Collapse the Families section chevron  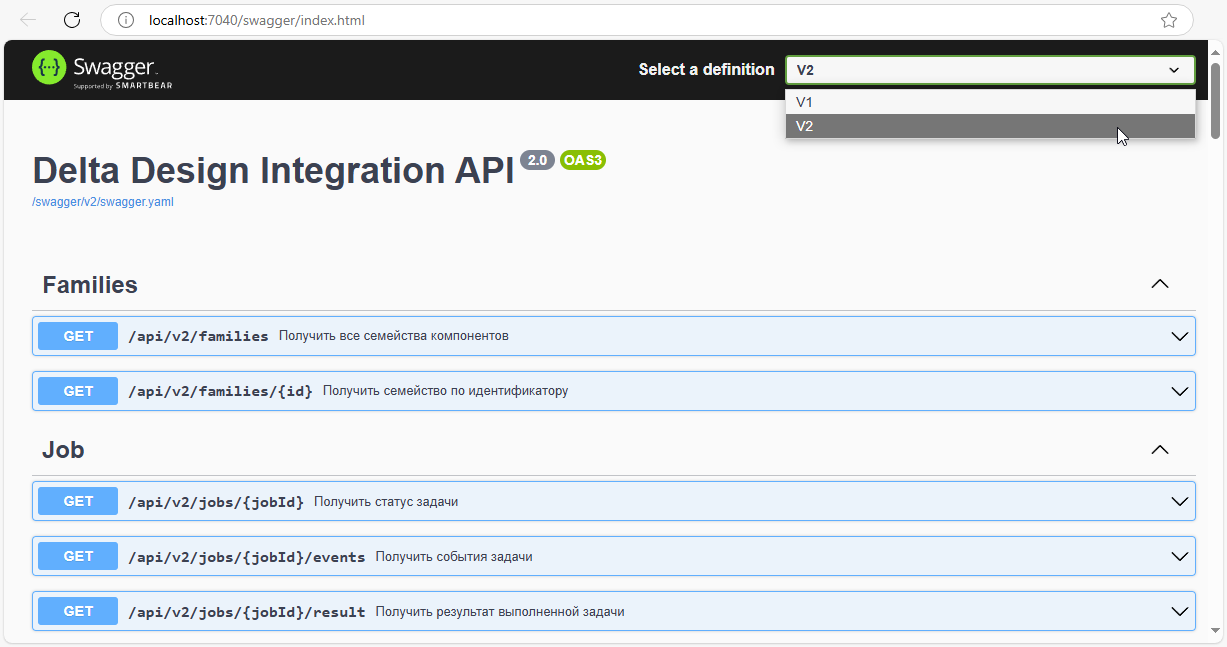(x=1160, y=284)
